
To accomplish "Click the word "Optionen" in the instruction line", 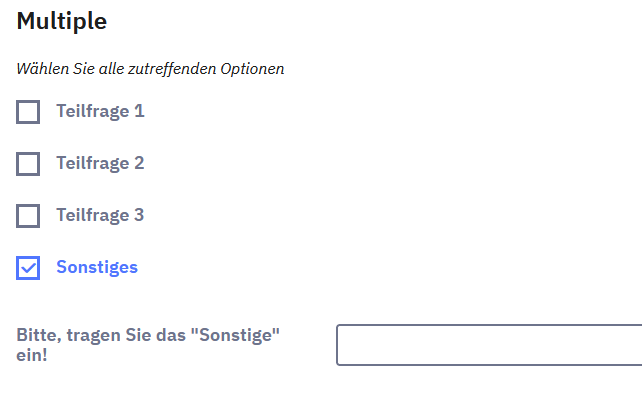I will [254, 69].
